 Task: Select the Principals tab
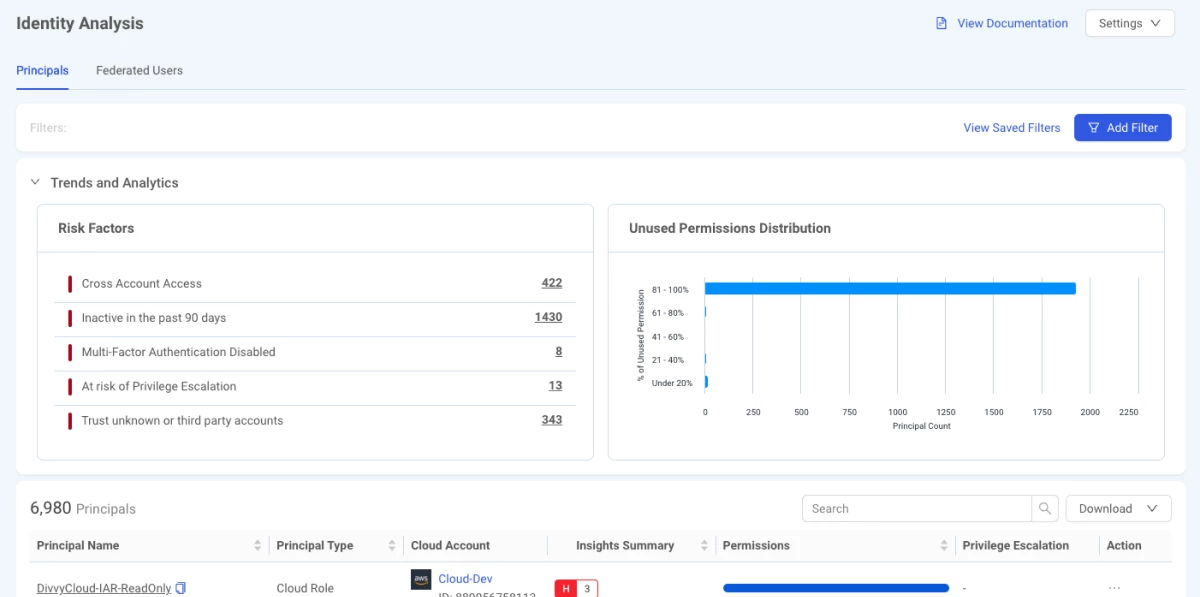coord(42,71)
